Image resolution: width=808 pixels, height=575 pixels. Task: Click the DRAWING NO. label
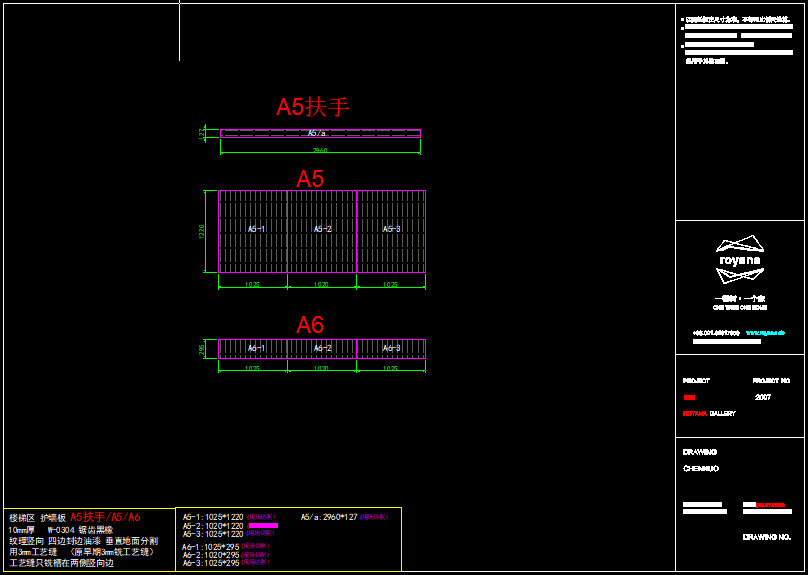[x=767, y=537]
